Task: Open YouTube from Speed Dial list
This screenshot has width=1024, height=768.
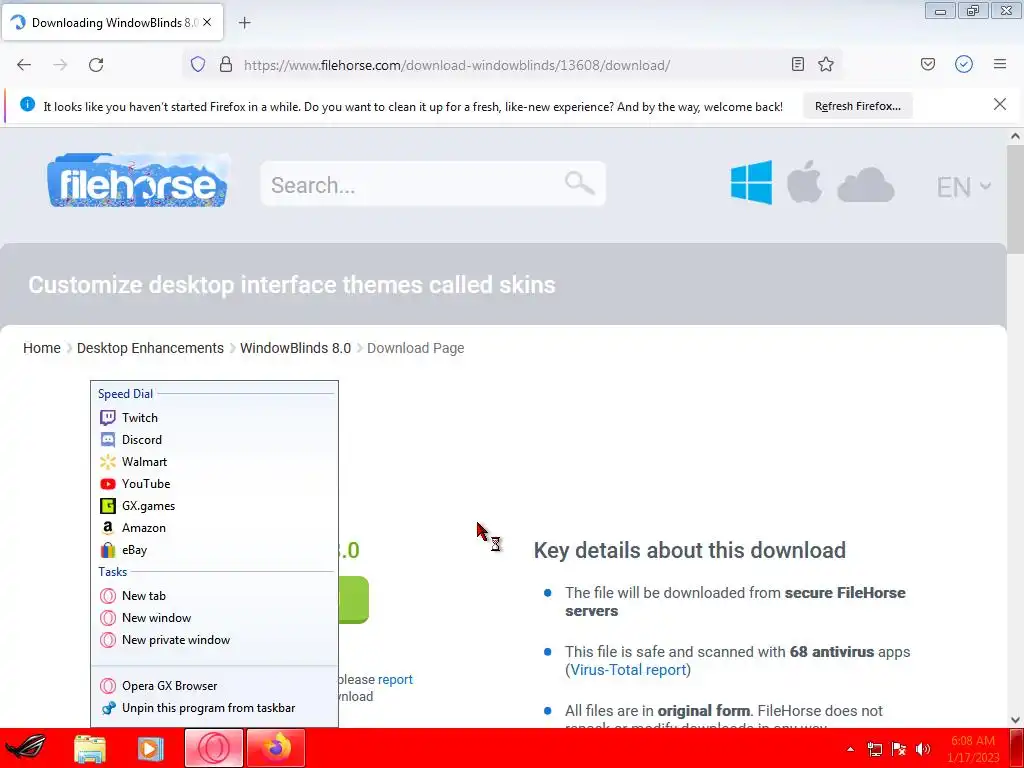Action: [214, 483]
